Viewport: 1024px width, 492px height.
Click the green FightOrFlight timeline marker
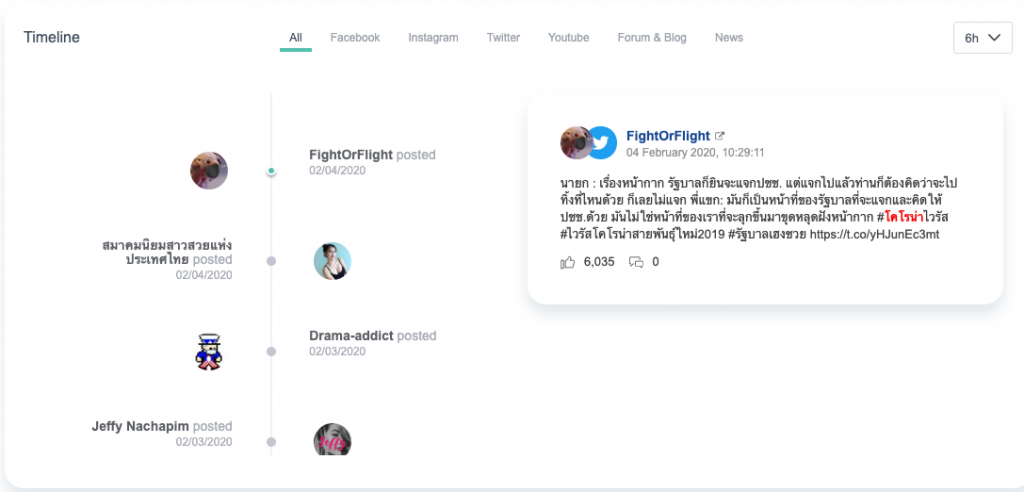tap(271, 171)
